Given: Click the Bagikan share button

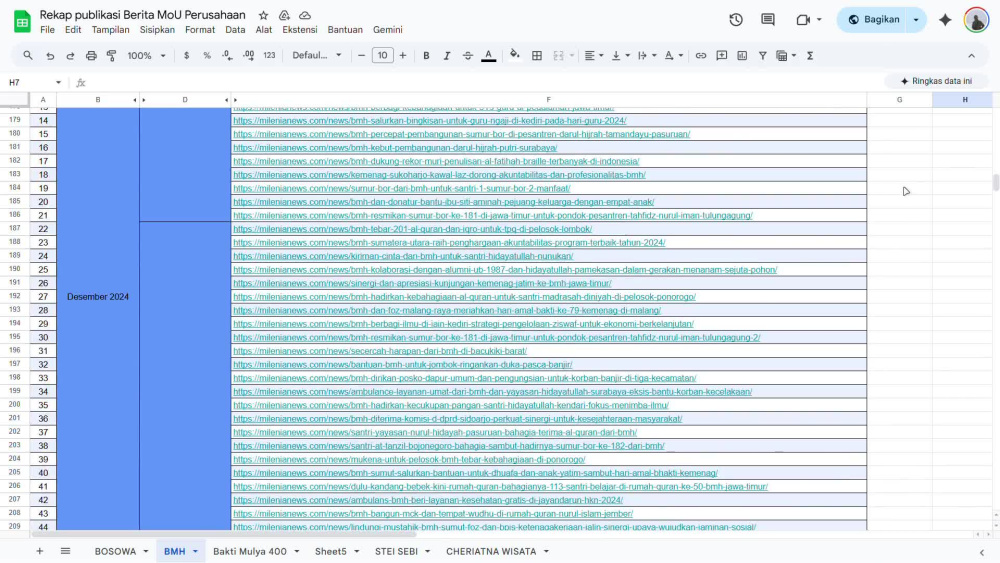Looking at the screenshot, I should 874,20.
